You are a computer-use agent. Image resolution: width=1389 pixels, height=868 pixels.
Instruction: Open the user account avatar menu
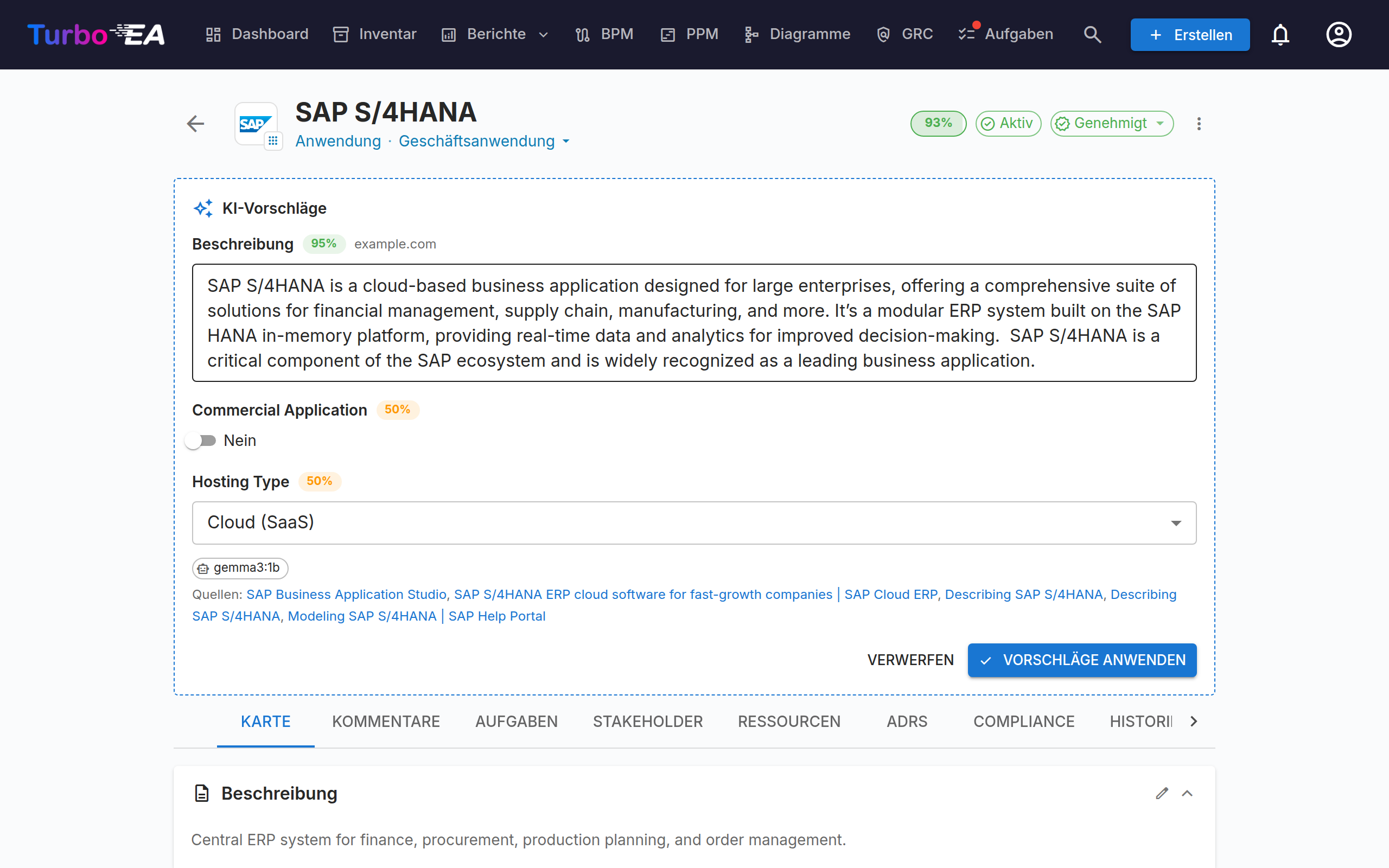coord(1339,34)
